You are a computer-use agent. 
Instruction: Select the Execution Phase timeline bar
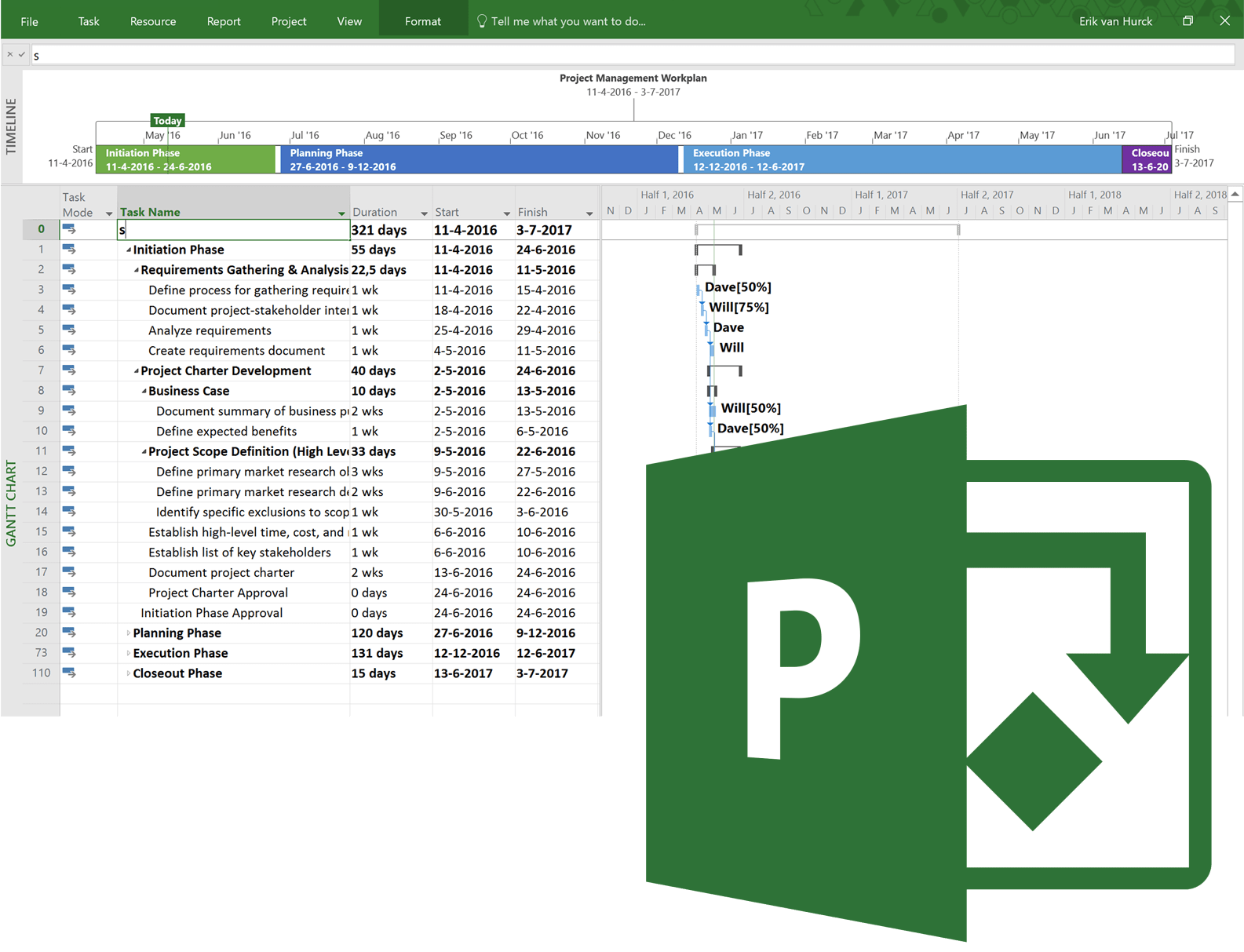click(x=903, y=159)
